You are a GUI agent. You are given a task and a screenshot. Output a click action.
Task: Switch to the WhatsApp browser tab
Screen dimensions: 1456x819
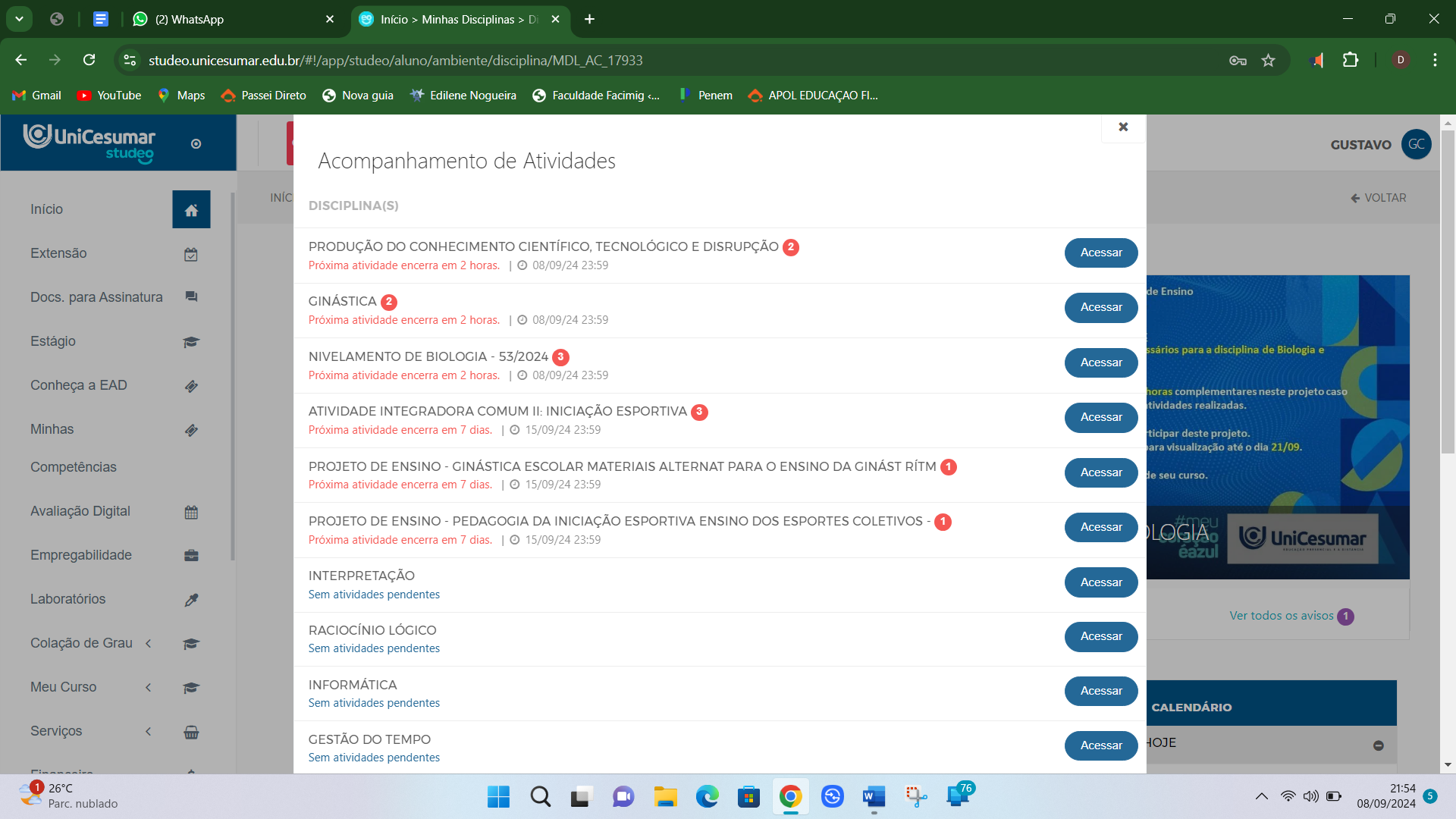(227, 20)
